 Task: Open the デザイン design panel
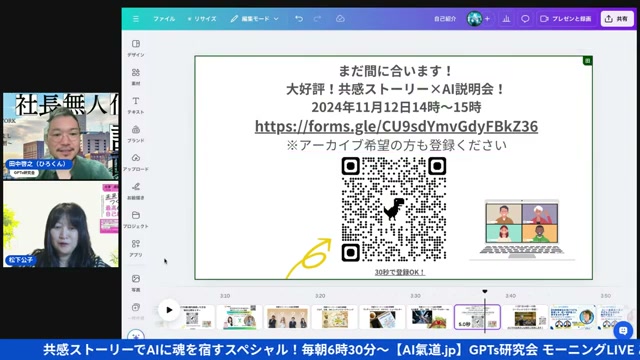(136, 48)
